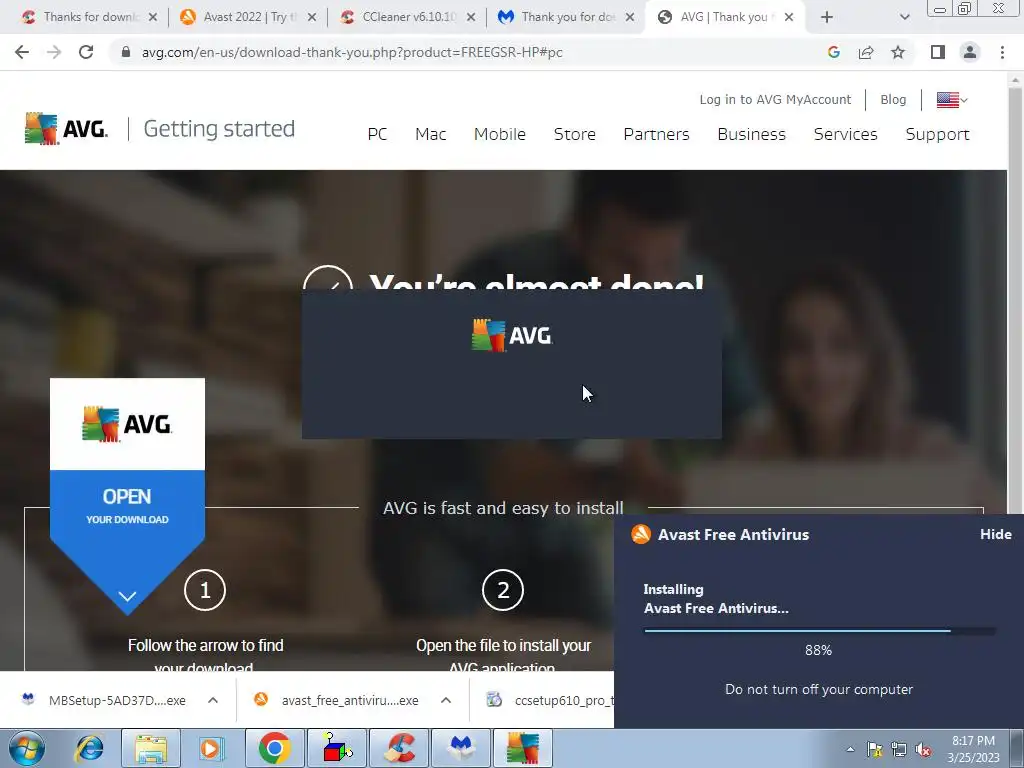The height and width of the screenshot is (768, 1024).
Task: Click the Chrome taskbar icon
Action: pyautogui.click(x=275, y=748)
